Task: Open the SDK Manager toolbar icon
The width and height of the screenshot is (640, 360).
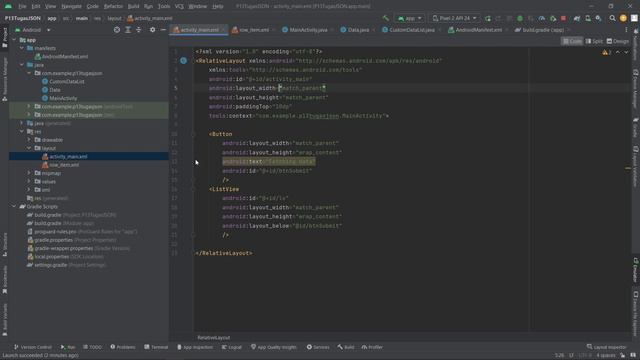Action: pyautogui.click(x=598, y=18)
